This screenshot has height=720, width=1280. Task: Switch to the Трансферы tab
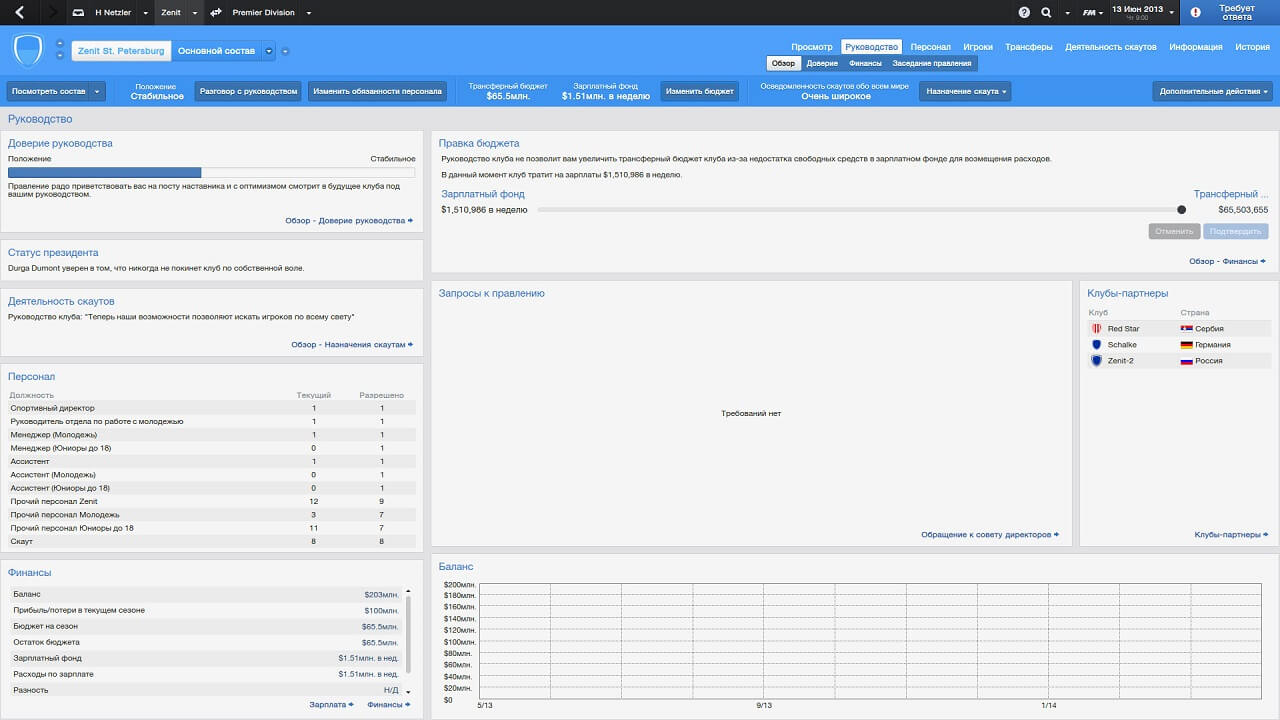coord(1028,47)
